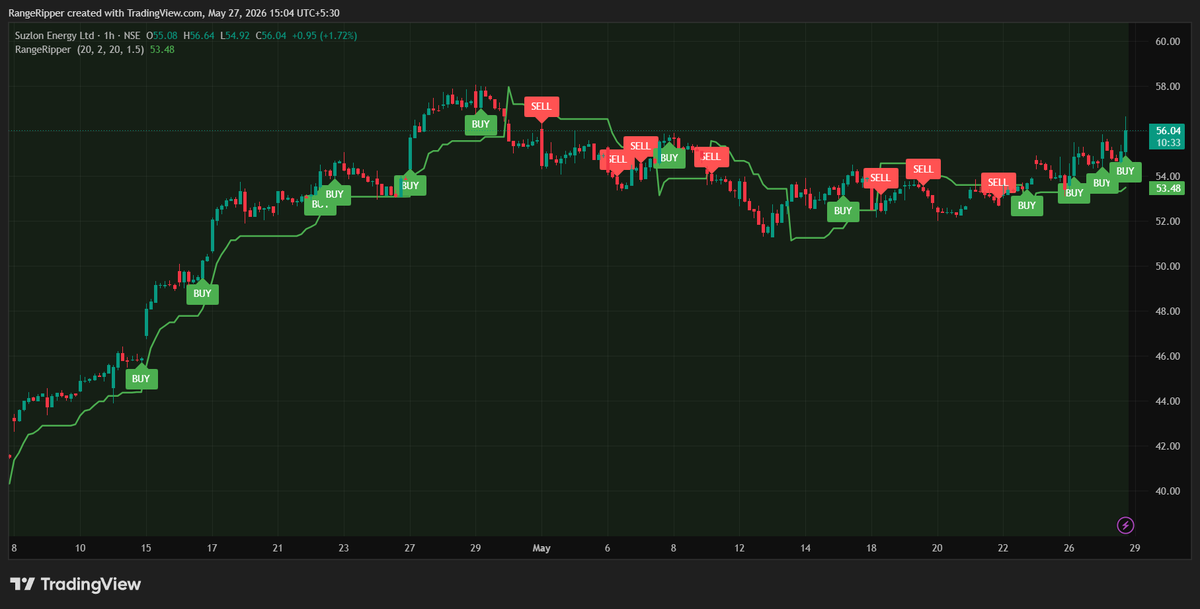Screen dimensions: 1200x609
Task: Click the 48.00 price axis label
Action: point(1168,311)
